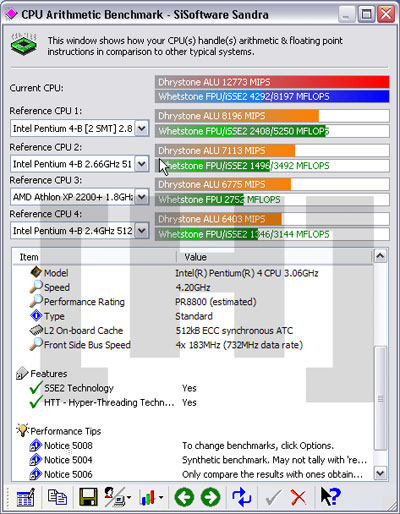This screenshot has width=400, height=514.
Task: Select the Intel Pentium 4-B 2.66GHz combo box
Action: pyautogui.click(x=80, y=164)
